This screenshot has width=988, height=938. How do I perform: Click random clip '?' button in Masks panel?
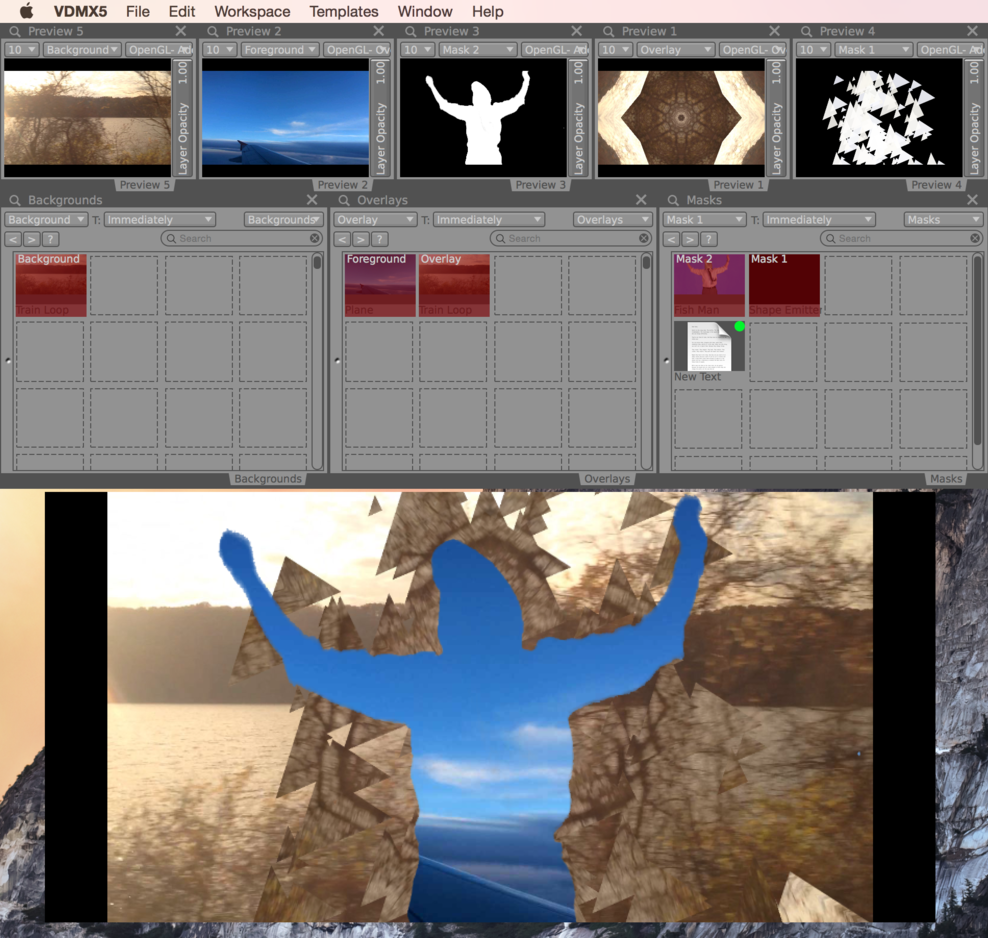click(708, 239)
